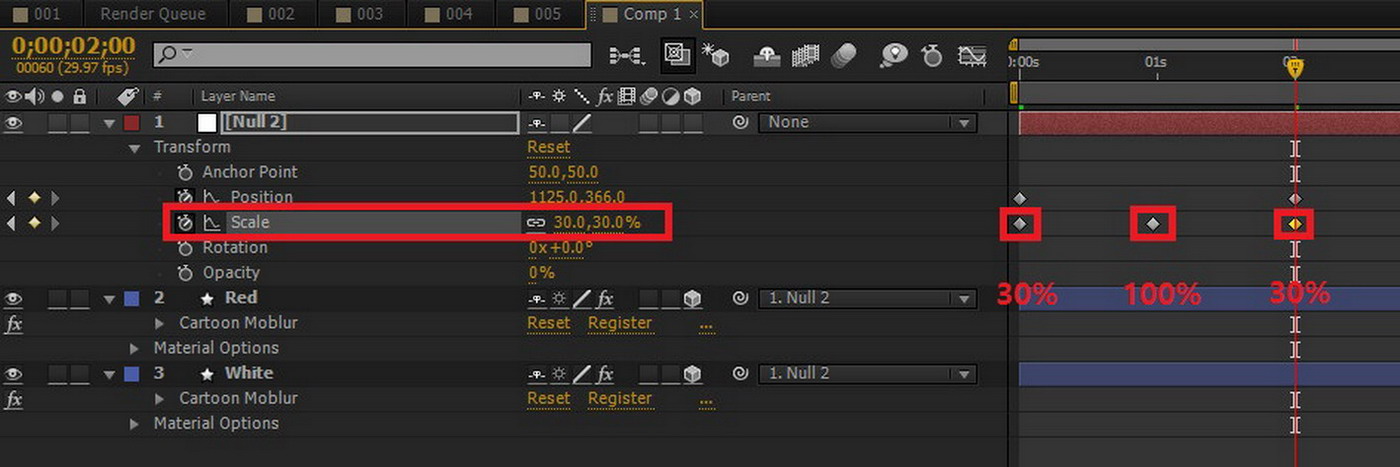
Task: Click the Null 2 parent pick whip
Action: point(740,122)
